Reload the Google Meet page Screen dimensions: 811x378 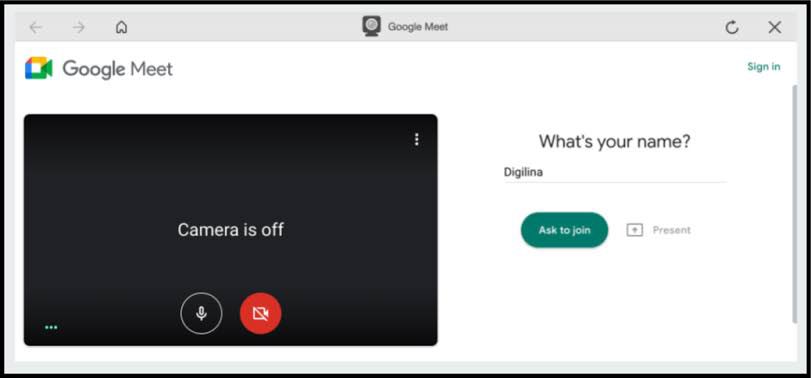732,27
